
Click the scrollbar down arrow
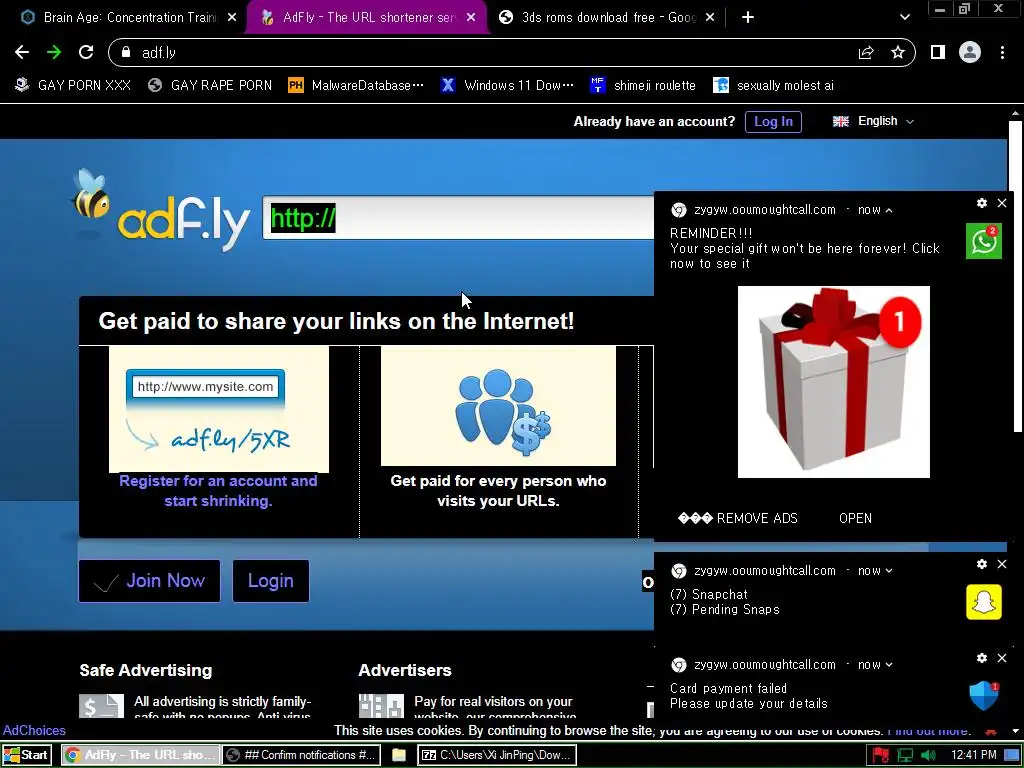(x=1015, y=731)
